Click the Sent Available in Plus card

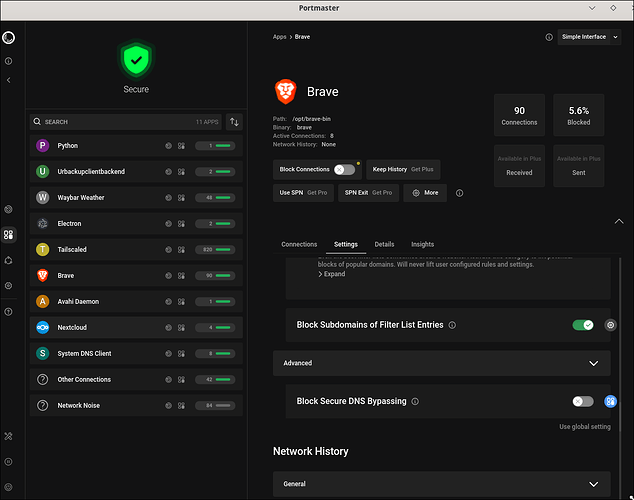coord(579,166)
